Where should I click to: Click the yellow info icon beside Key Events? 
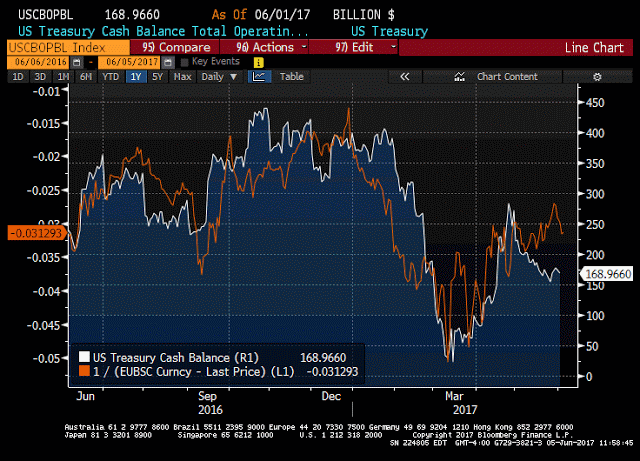tap(259, 62)
